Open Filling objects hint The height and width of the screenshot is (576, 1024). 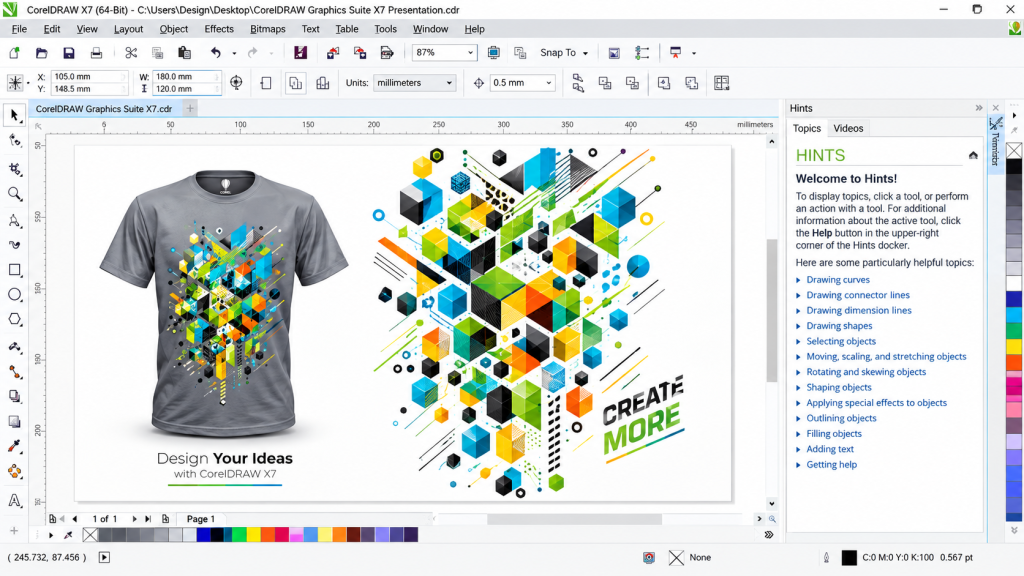pos(834,434)
